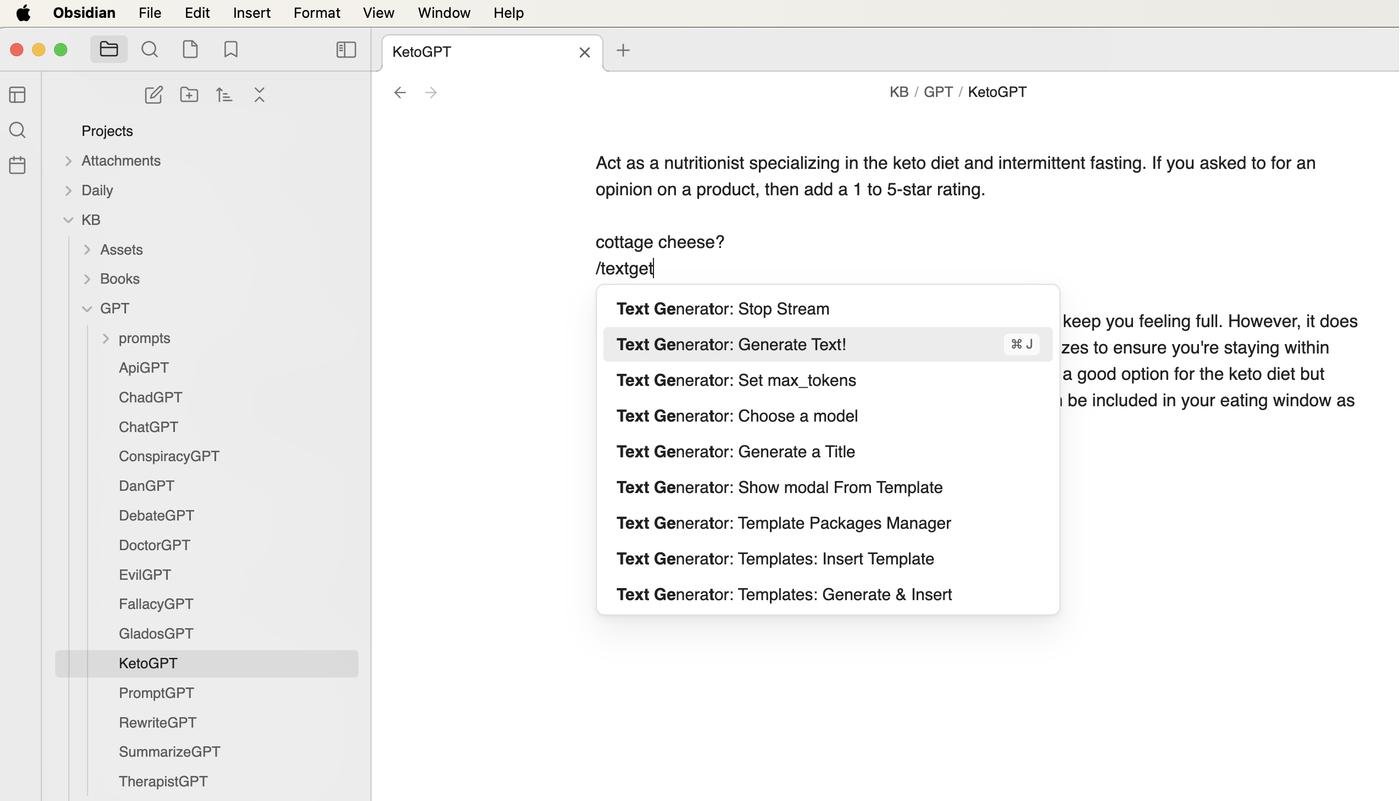Click GPT in the breadcrumb path
This screenshot has width=1400, height=801.
(937, 92)
